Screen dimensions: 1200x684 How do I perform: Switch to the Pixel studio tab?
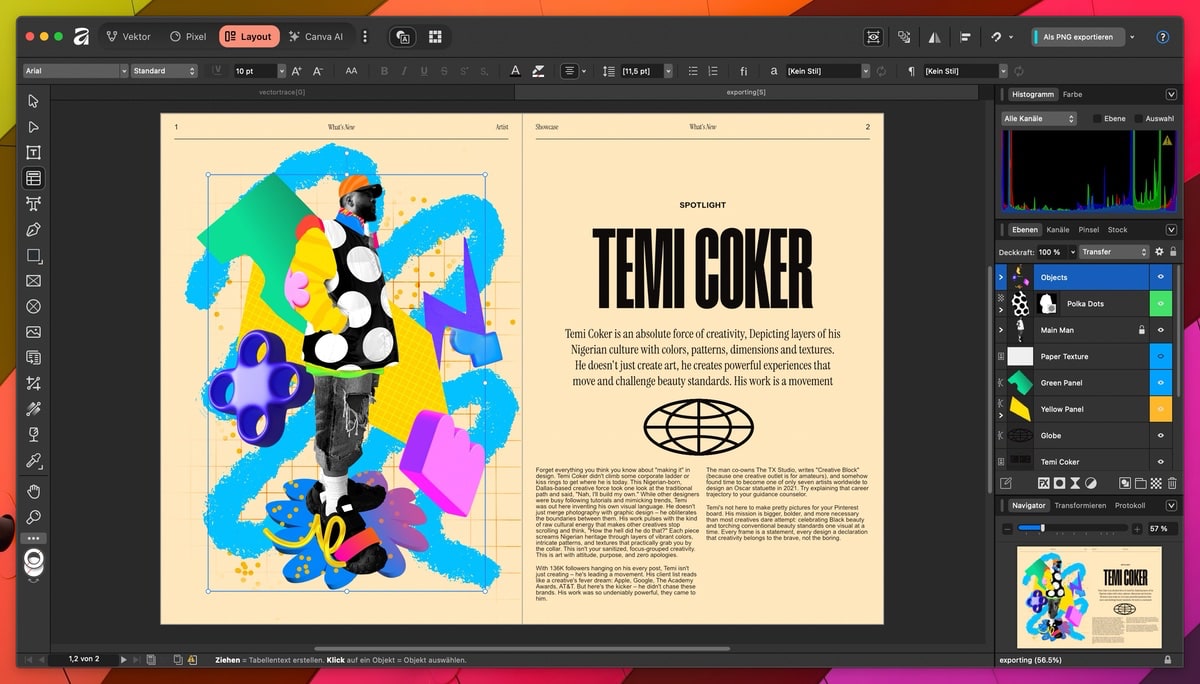[188, 37]
